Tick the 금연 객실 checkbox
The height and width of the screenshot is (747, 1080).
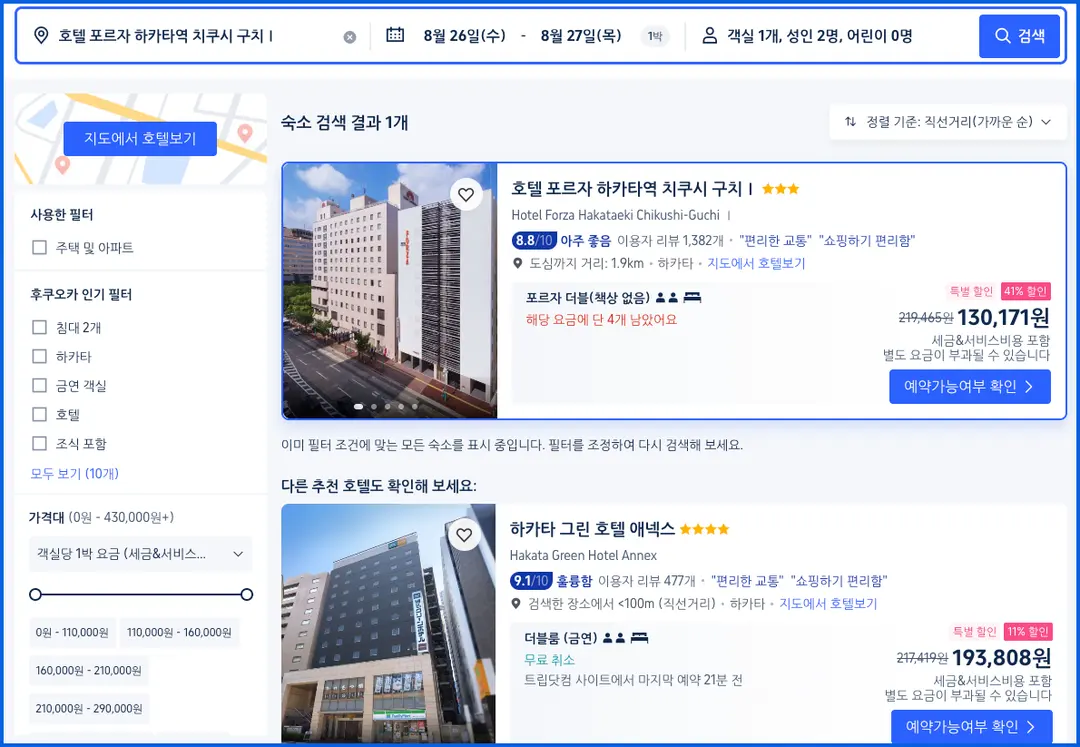coord(40,386)
